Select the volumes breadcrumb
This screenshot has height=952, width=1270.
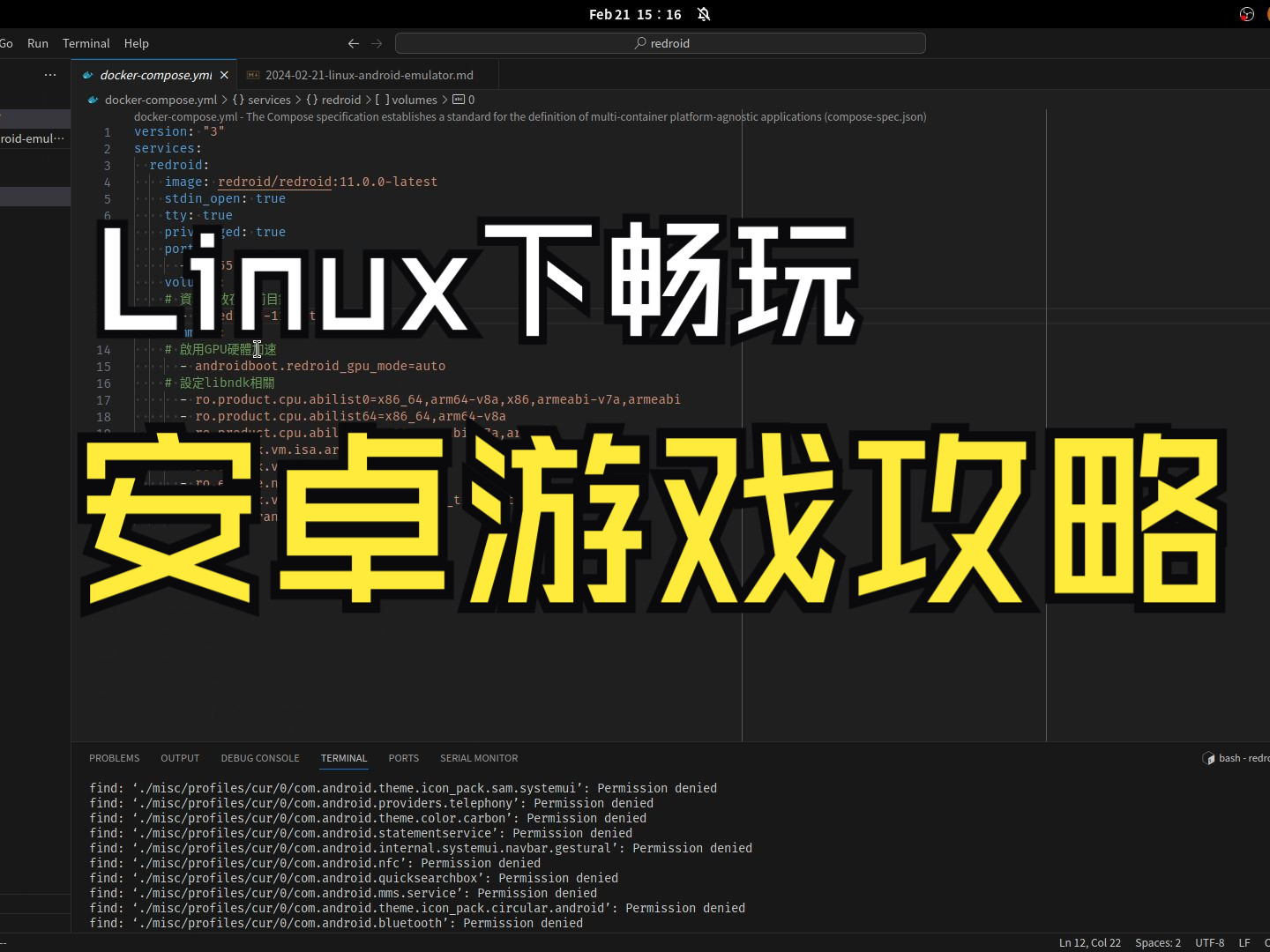pos(406,100)
